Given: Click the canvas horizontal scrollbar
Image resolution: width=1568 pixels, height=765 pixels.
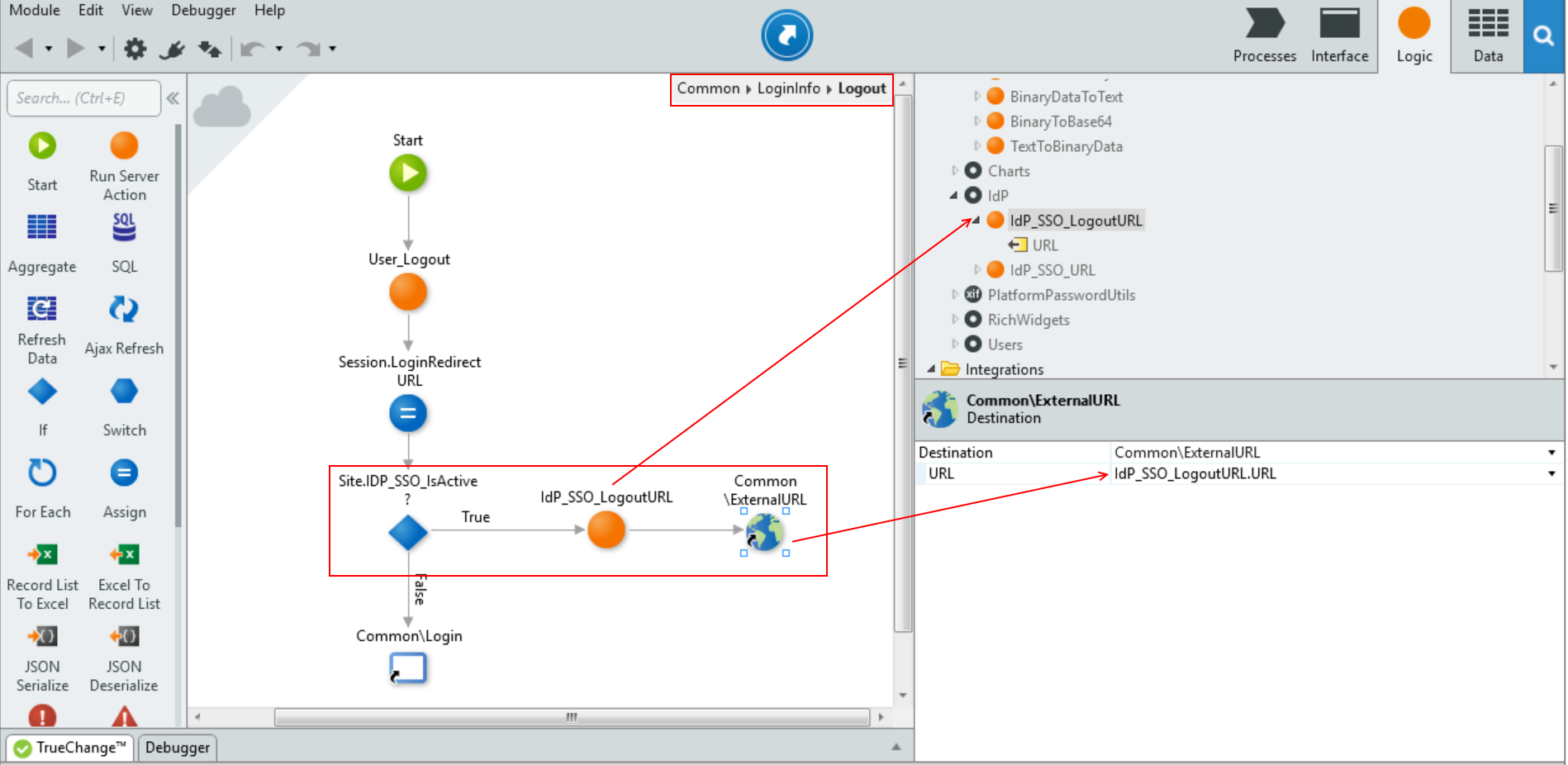Looking at the screenshot, I should tap(571, 717).
